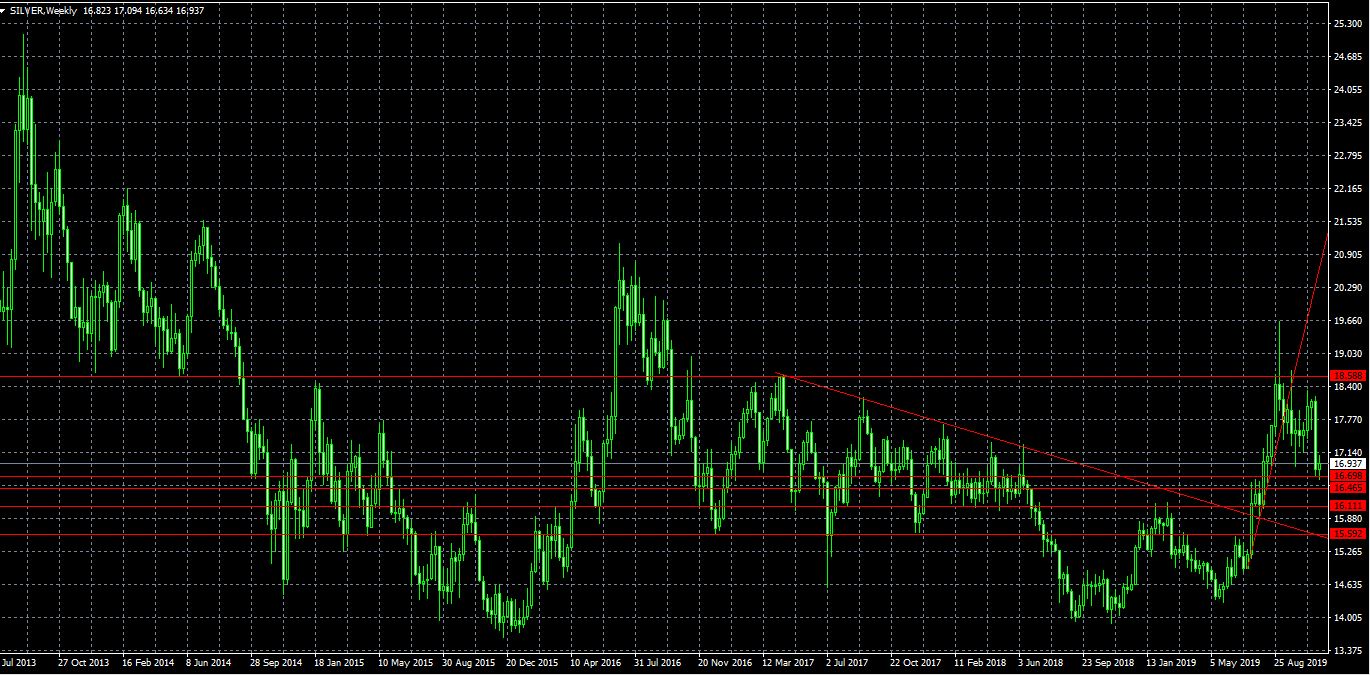Click the 25 Aug 2019 date label

[1299, 662]
